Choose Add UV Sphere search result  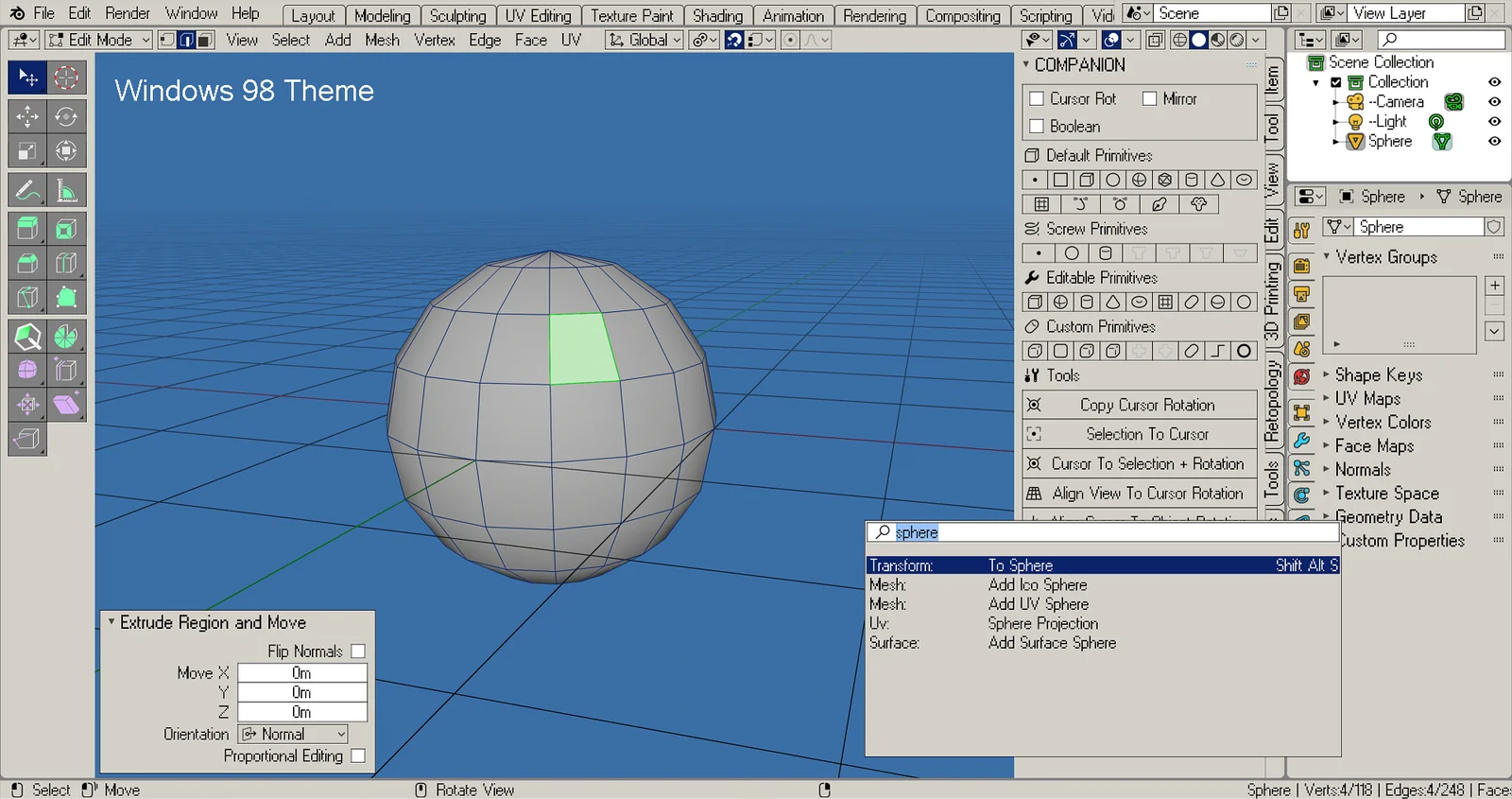1038,604
